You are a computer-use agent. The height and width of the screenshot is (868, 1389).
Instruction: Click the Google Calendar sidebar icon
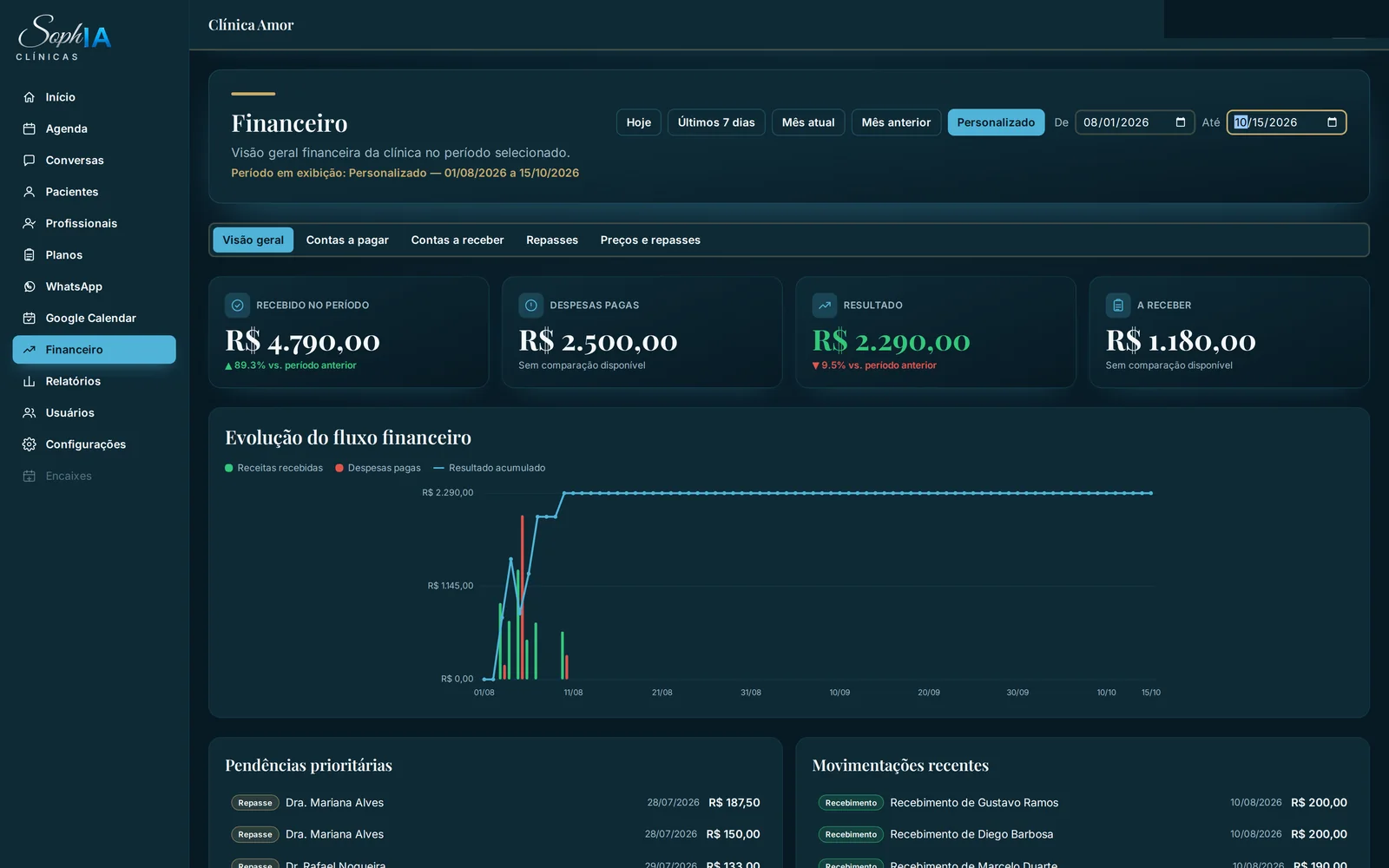point(30,319)
